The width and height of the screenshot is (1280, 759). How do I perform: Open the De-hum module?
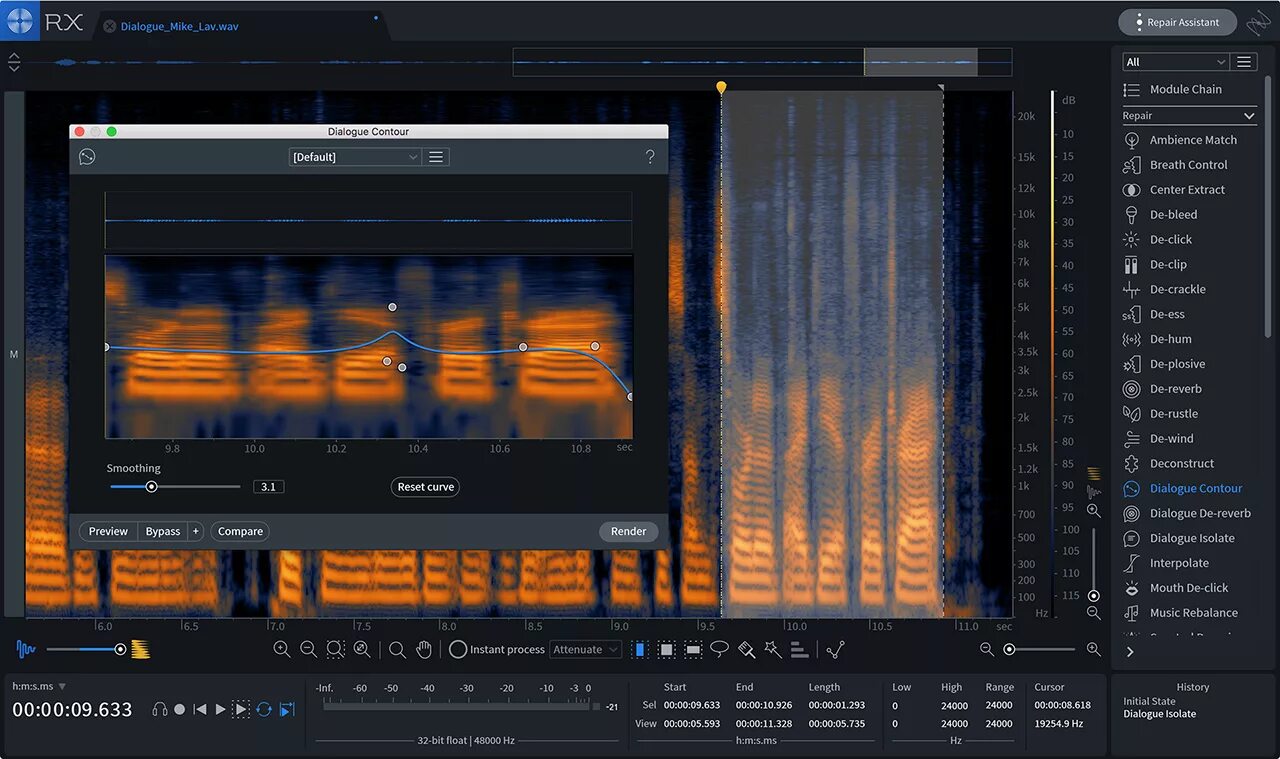[x=1170, y=339]
